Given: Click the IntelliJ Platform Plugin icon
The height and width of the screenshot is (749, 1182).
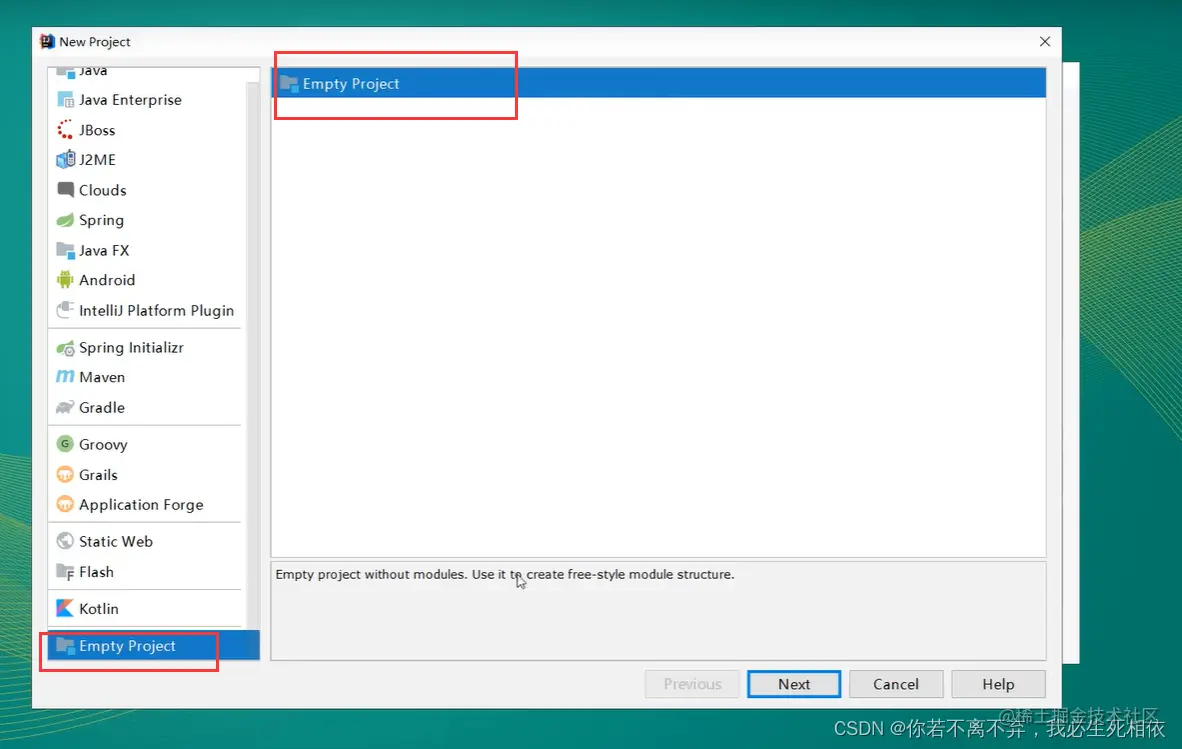Looking at the screenshot, I should coord(66,310).
